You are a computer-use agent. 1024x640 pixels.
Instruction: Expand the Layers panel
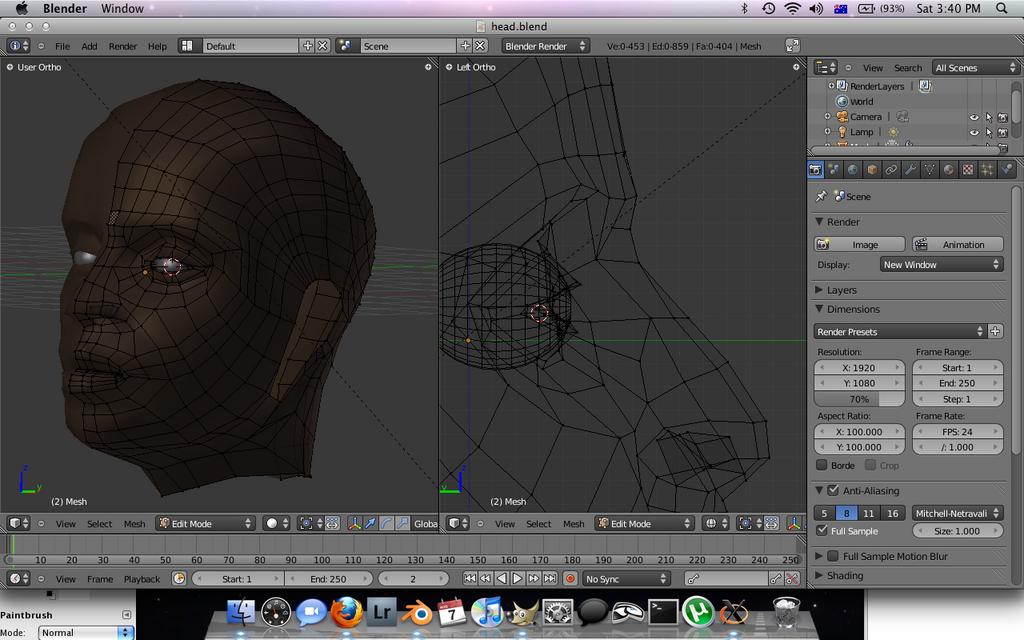click(x=819, y=289)
